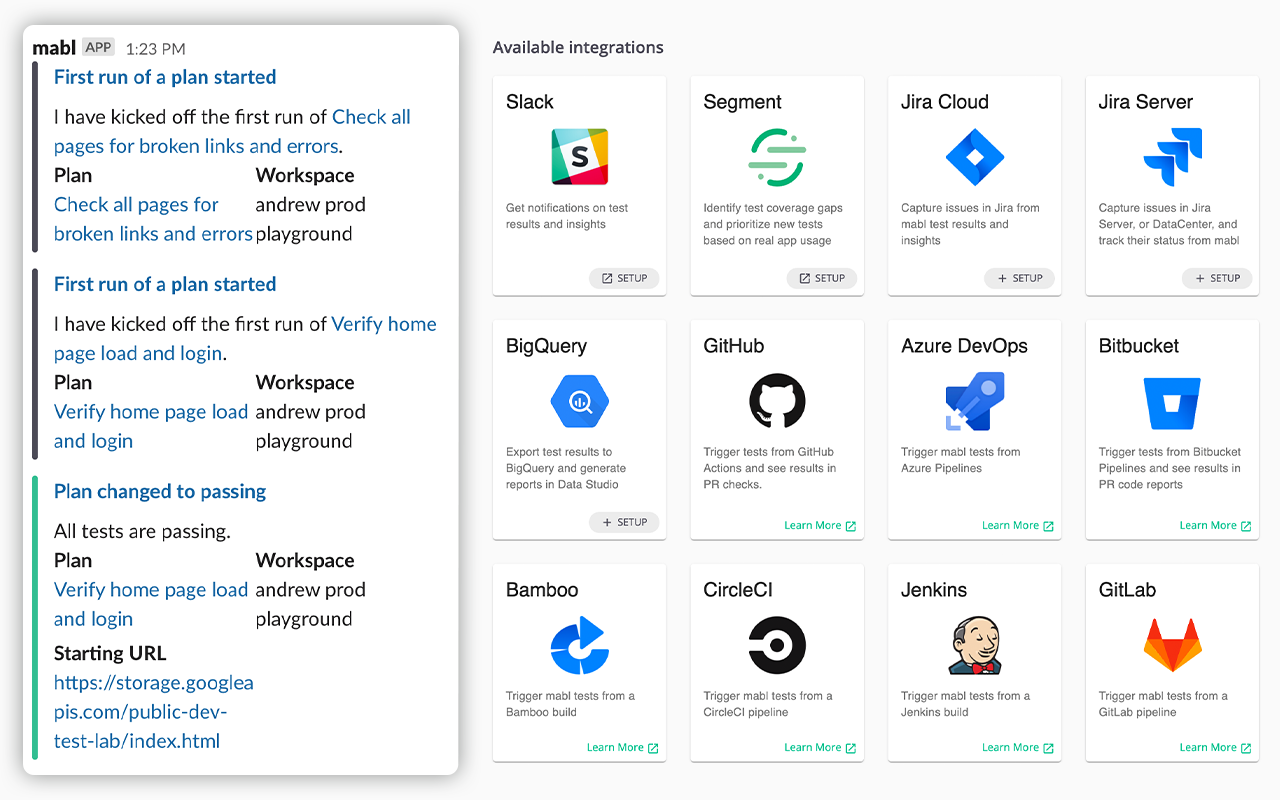Select the CircleCI logo icon
The image size is (1280, 800).
pos(777,645)
